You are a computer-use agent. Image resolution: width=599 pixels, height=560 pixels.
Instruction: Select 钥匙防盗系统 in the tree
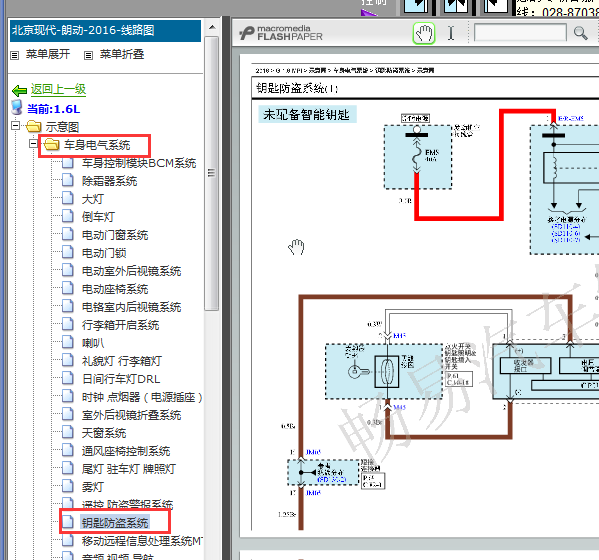(115, 523)
